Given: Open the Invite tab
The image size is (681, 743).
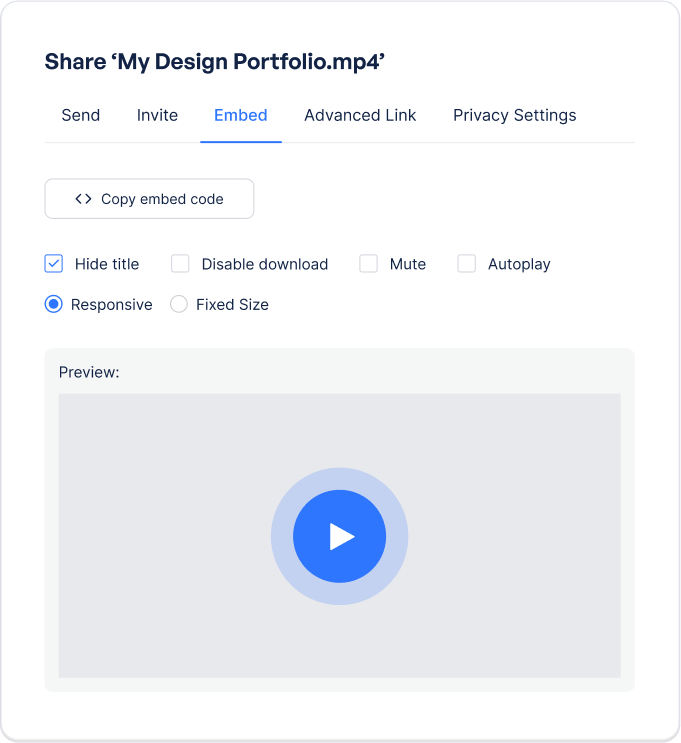Looking at the screenshot, I should (x=157, y=115).
